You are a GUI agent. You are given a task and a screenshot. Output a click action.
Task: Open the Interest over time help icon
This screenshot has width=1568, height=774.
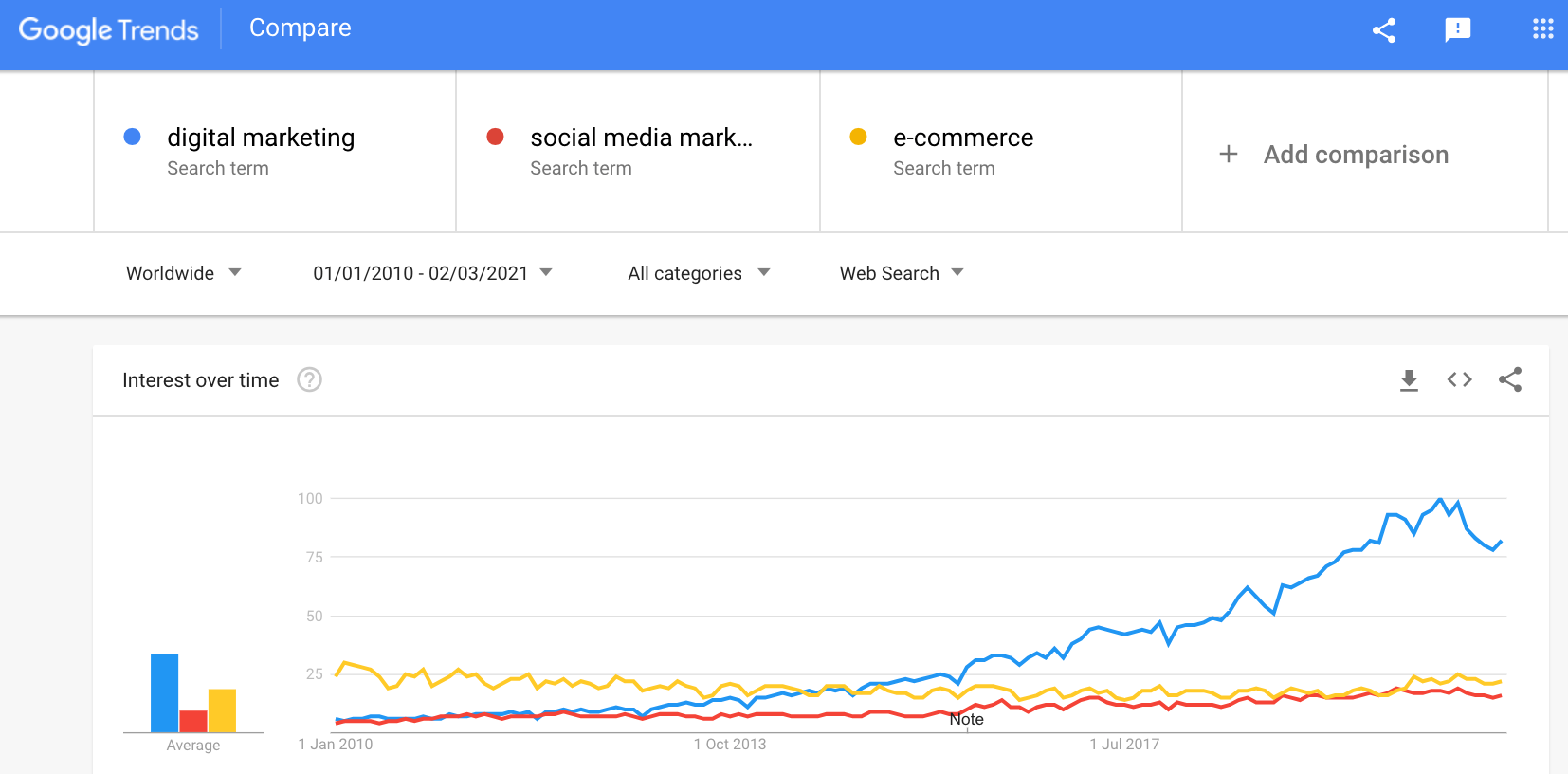pyautogui.click(x=309, y=380)
